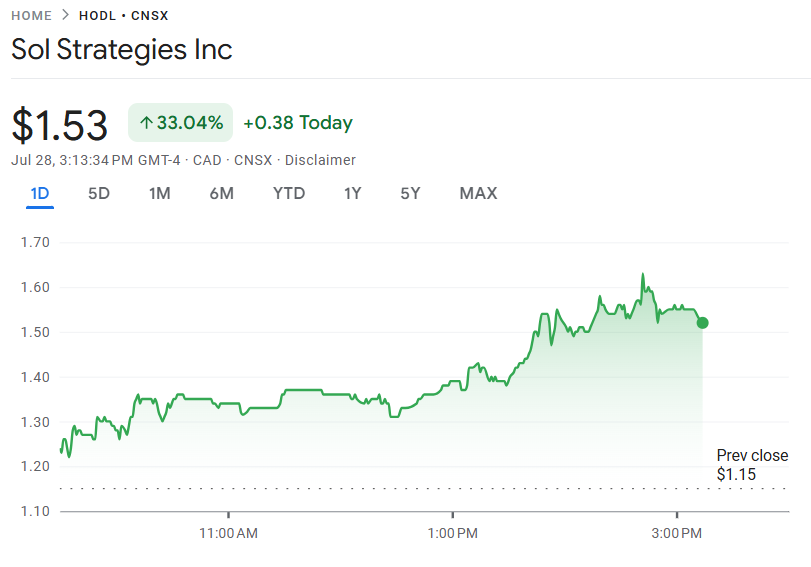
Task: Click the chart's peak near 1.60
Action: 643,275
